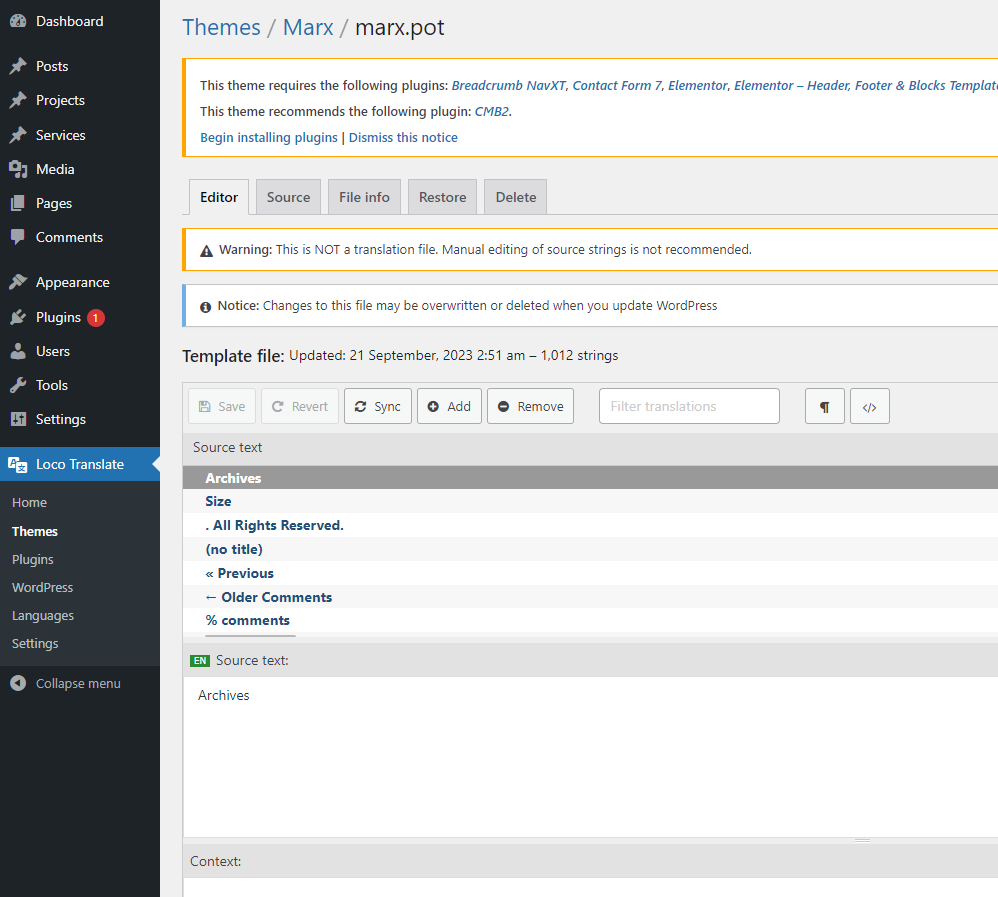Go to Plugins in admin sidebar
This screenshot has height=897, width=998.
58,317
